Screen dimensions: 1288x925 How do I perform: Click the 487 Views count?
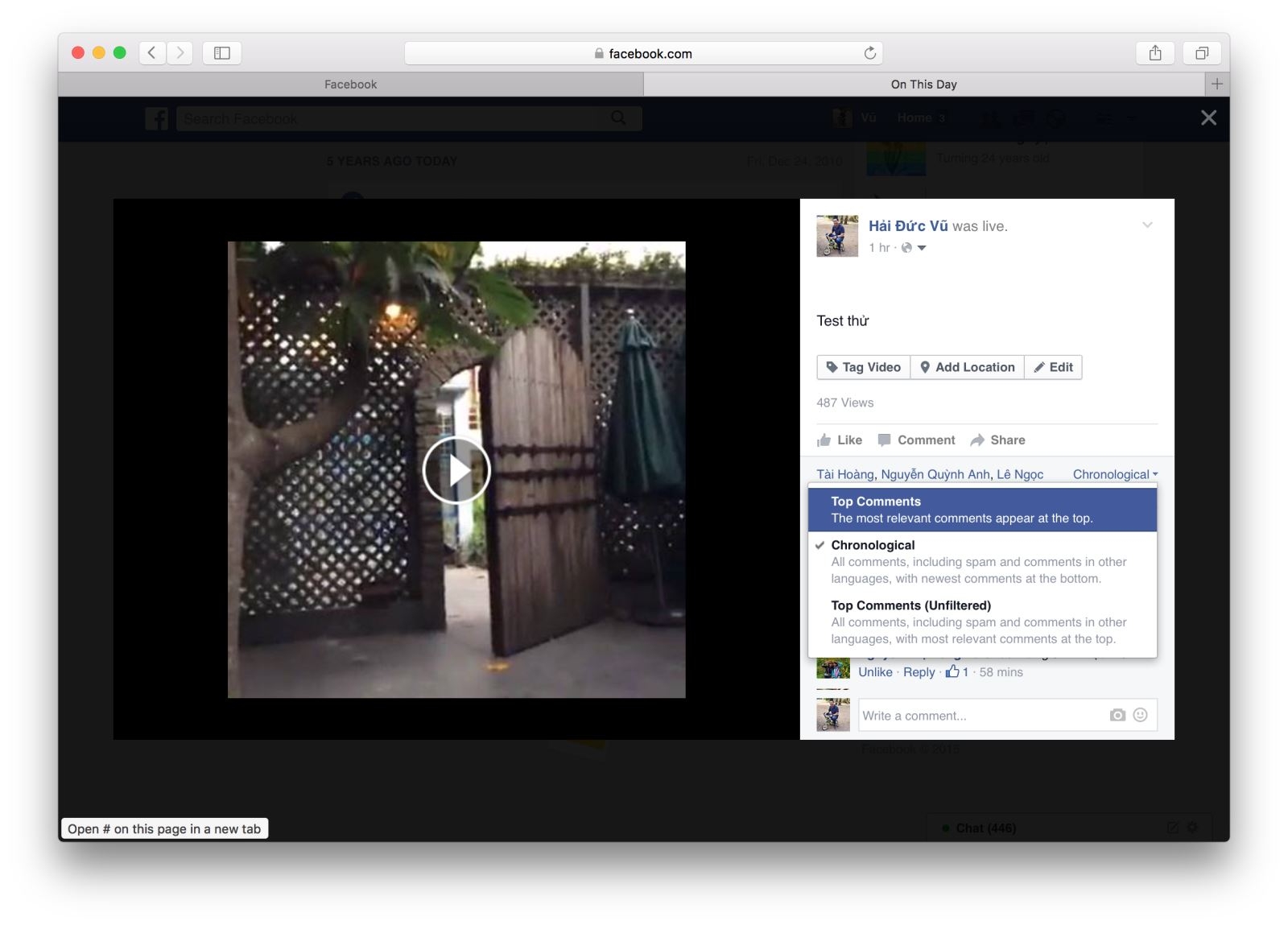(x=844, y=403)
